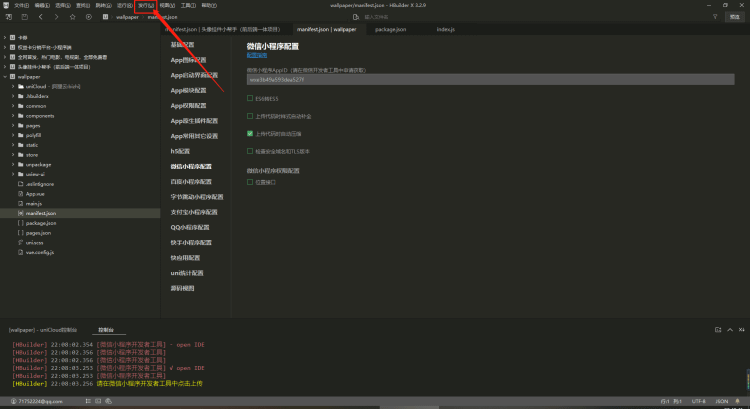
Task: Switch to the index.js editor tab
Action: pos(445,29)
